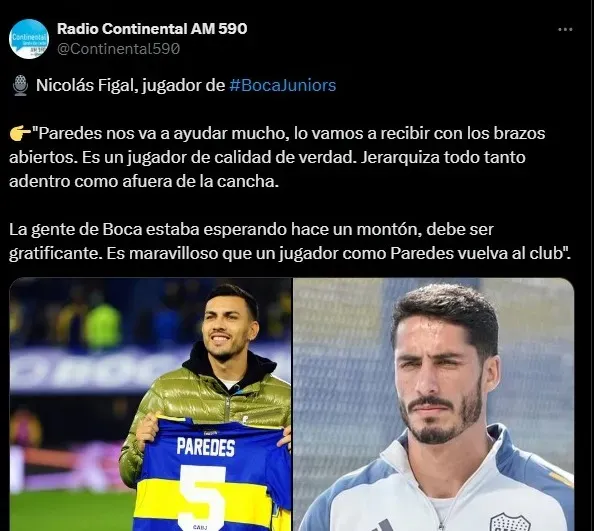The width and height of the screenshot is (594, 531).
Task: Click the Radio Continental AM 590 display name
Action: (152, 29)
